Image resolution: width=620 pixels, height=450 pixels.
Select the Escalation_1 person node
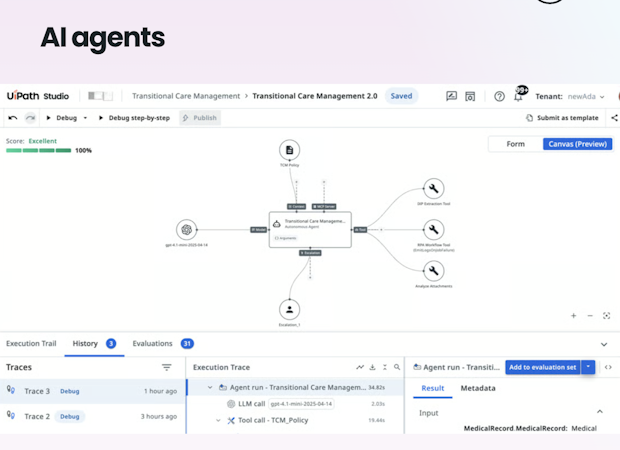pyautogui.click(x=289, y=310)
